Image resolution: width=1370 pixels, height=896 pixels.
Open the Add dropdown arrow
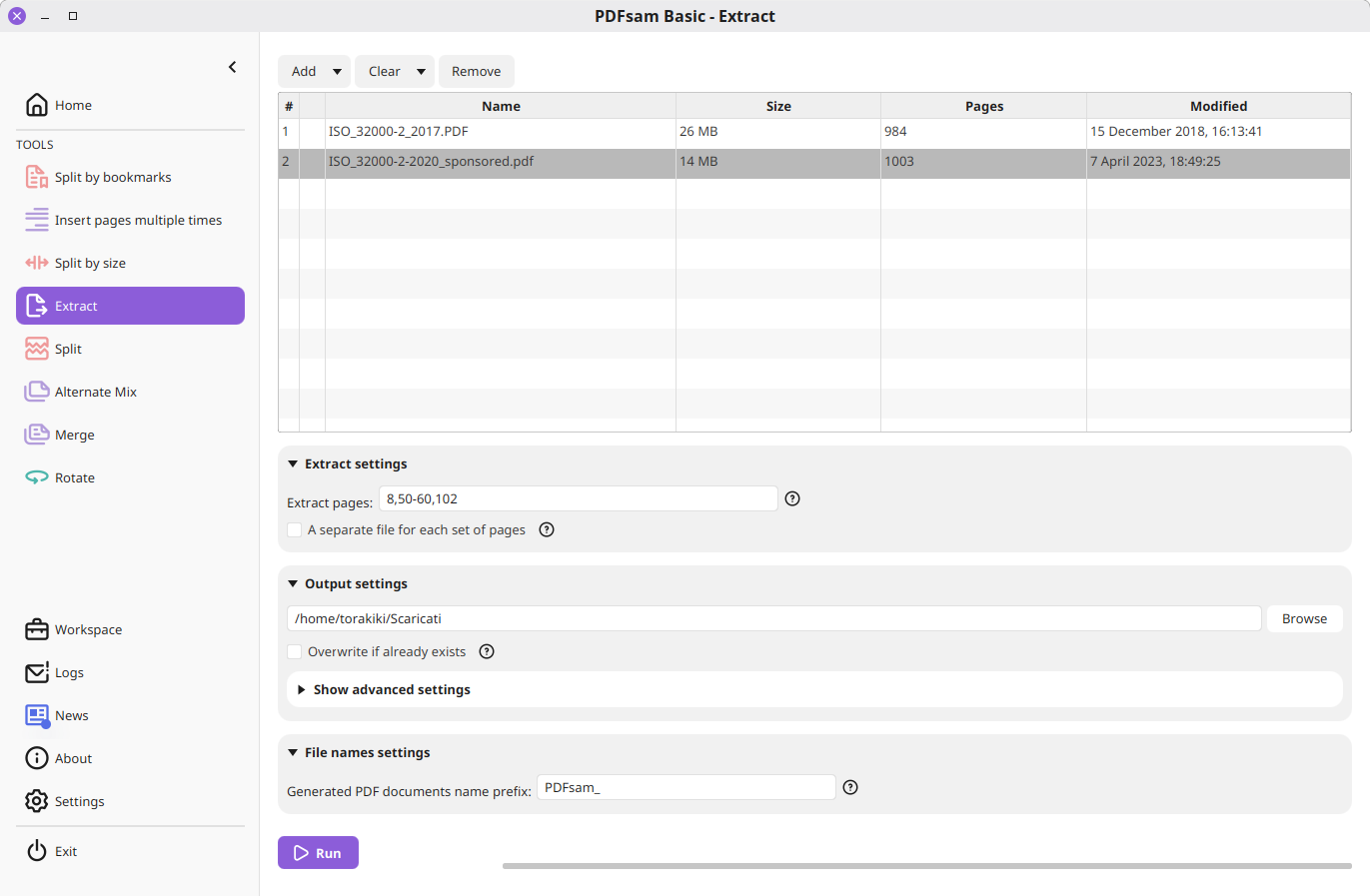coord(337,72)
